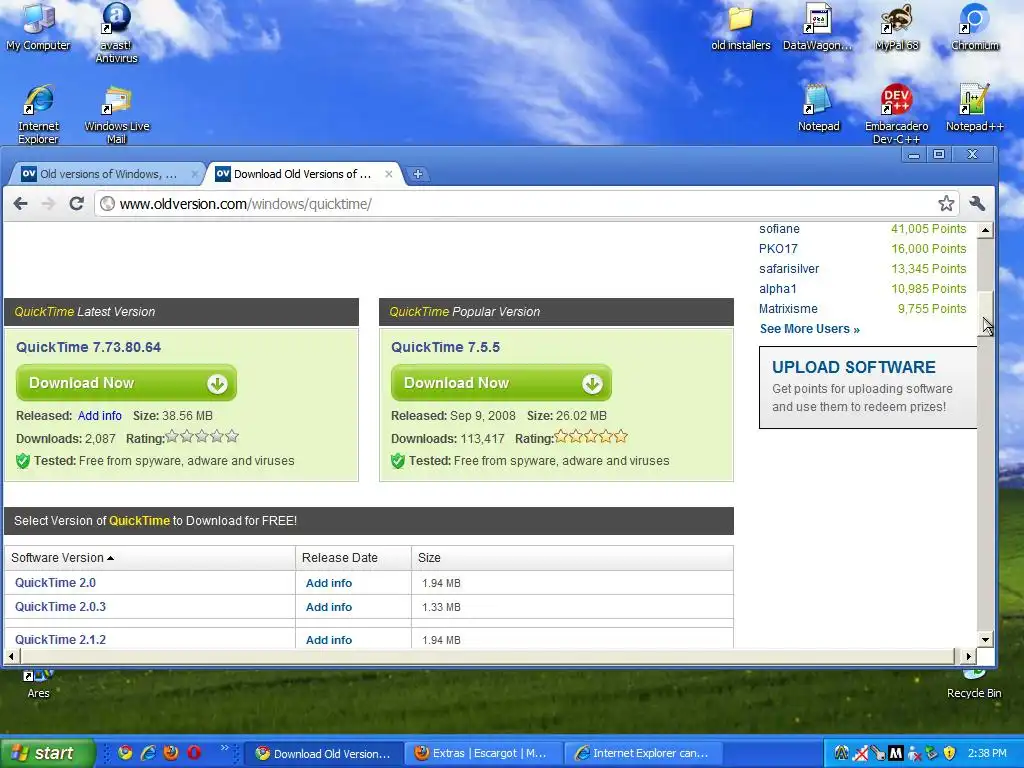This screenshot has width=1024, height=768.
Task: Launch avast! Antivirus desktop shortcut
Action: coord(116,33)
